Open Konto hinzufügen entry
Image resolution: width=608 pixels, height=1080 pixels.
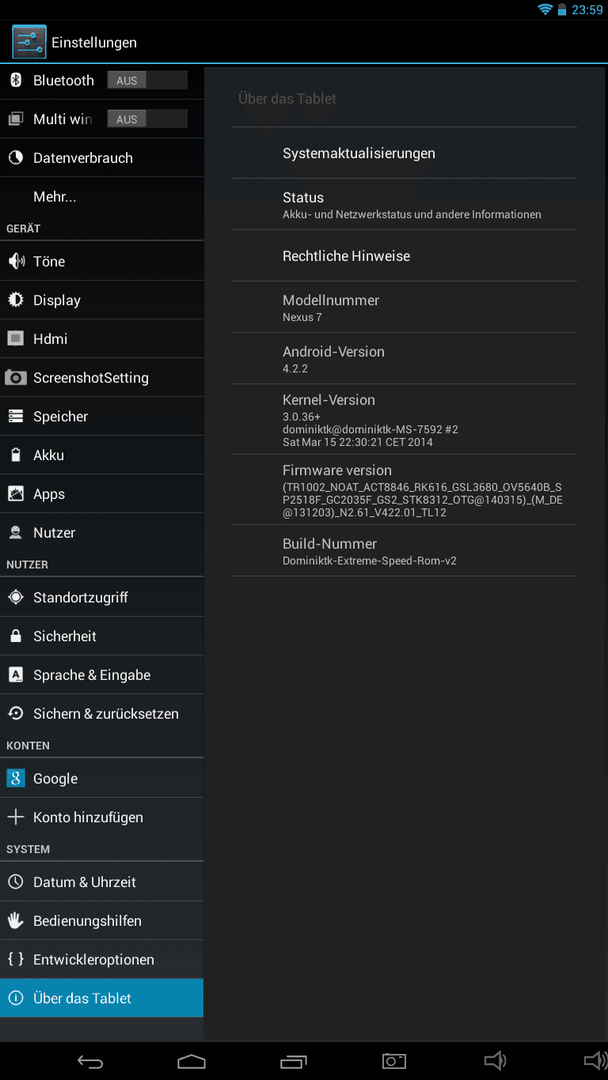click(x=102, y=818)
